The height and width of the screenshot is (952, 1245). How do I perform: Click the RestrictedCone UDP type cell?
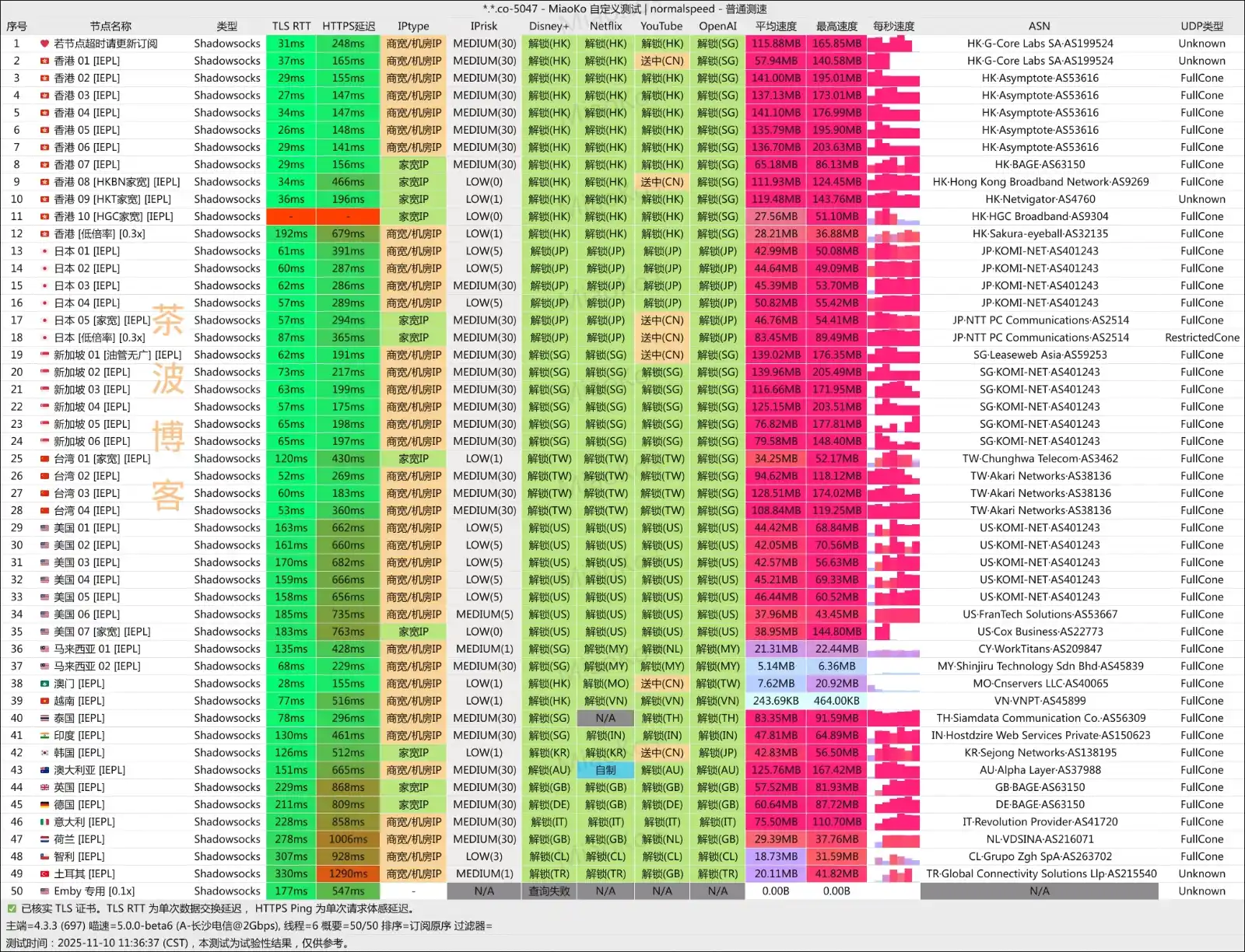point(1201,338)
